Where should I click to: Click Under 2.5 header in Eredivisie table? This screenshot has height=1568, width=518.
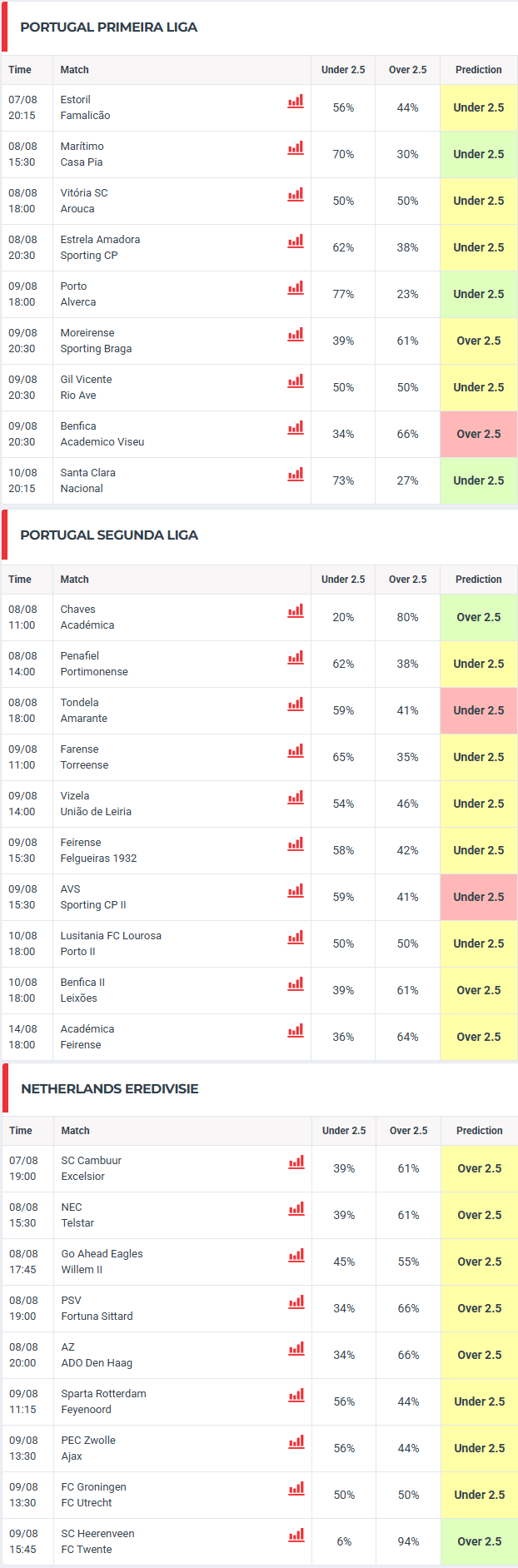tap(344, 1131)
